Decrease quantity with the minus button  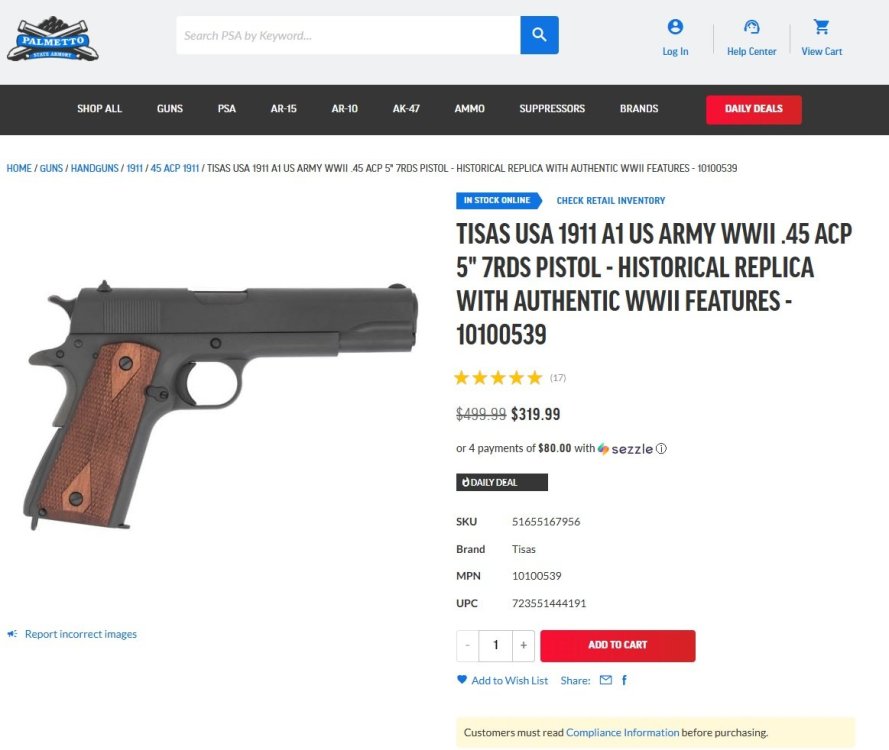pos(467,645)
